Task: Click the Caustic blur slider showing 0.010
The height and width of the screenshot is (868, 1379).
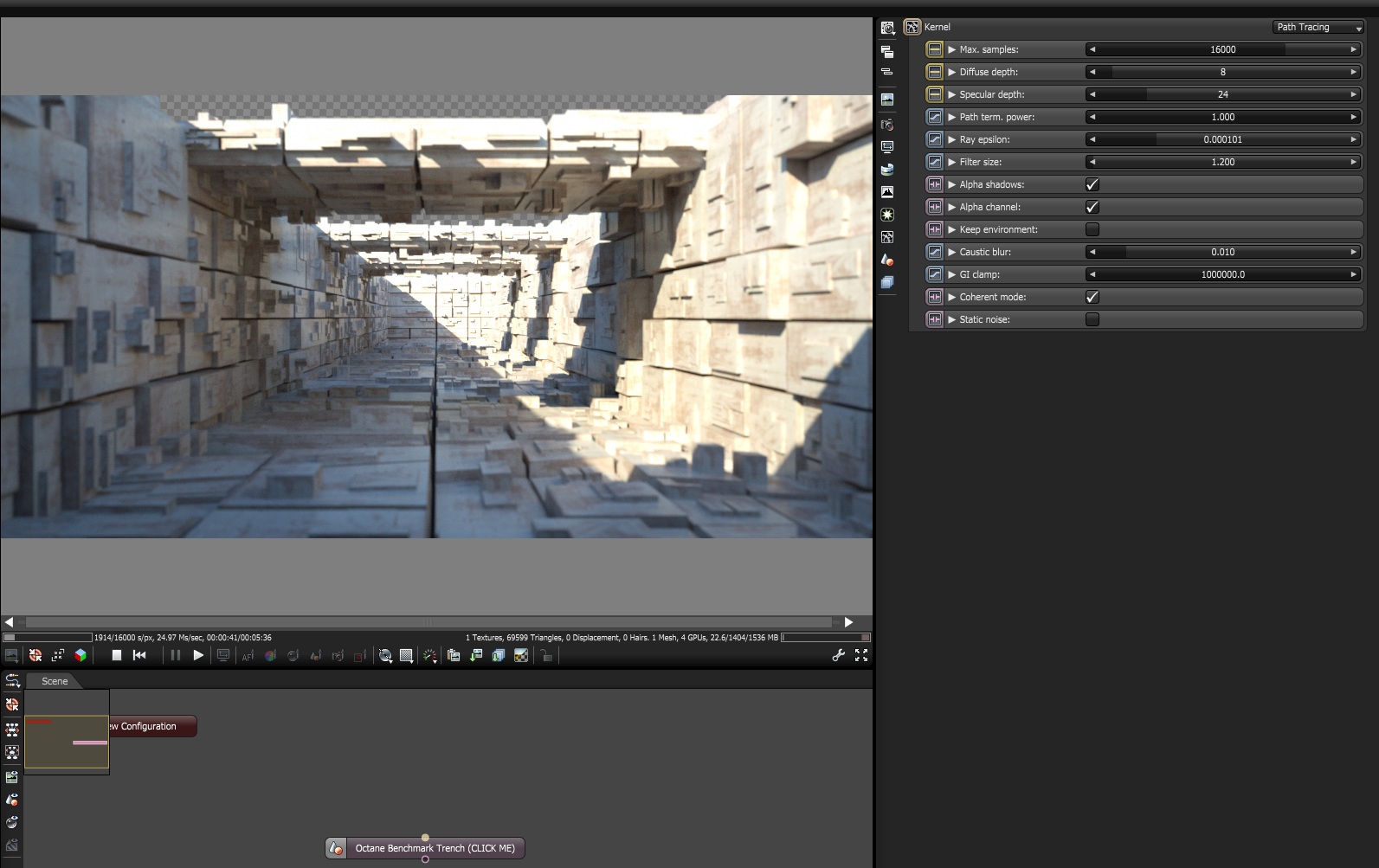Action: tap(1222, 252)
